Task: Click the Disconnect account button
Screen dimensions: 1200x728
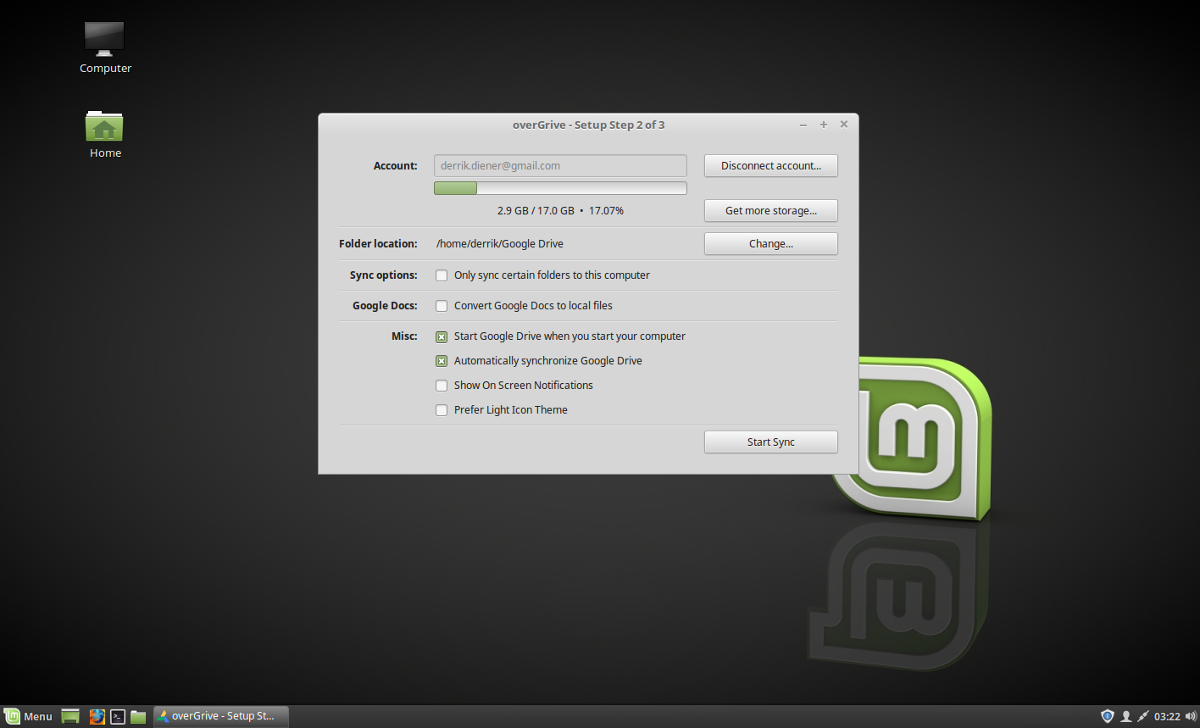Action: coord(771,165)
